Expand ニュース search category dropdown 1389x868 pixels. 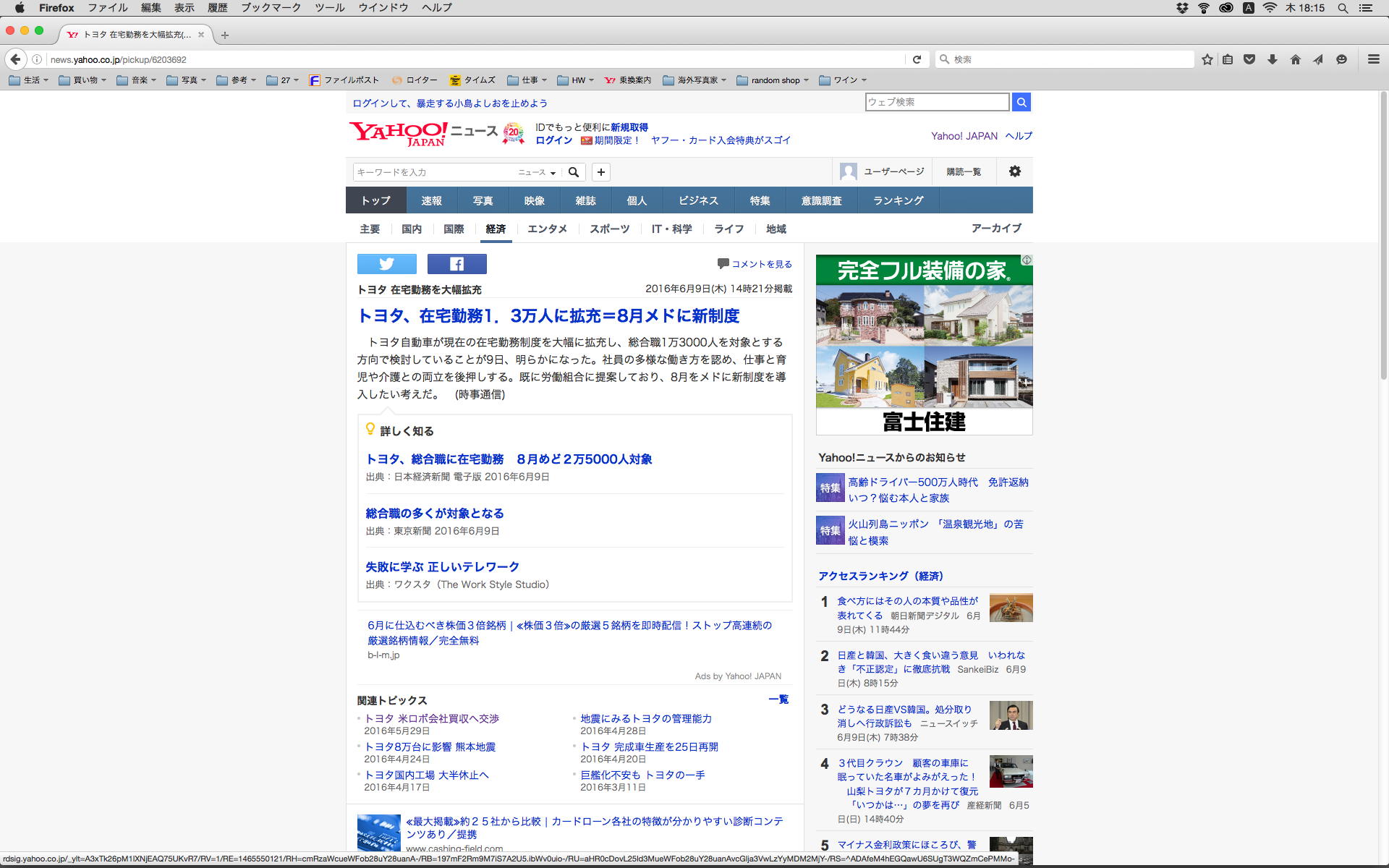537,172
